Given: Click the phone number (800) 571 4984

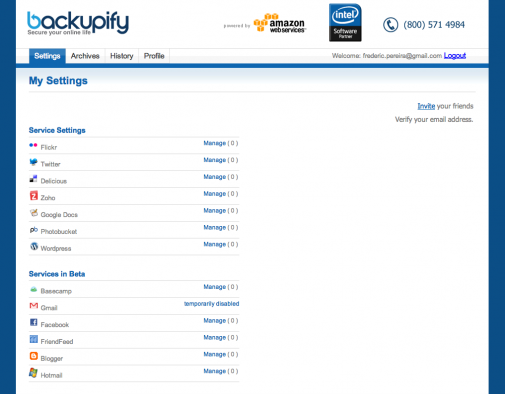Looking at the screenshot, I should click(434, 25).
